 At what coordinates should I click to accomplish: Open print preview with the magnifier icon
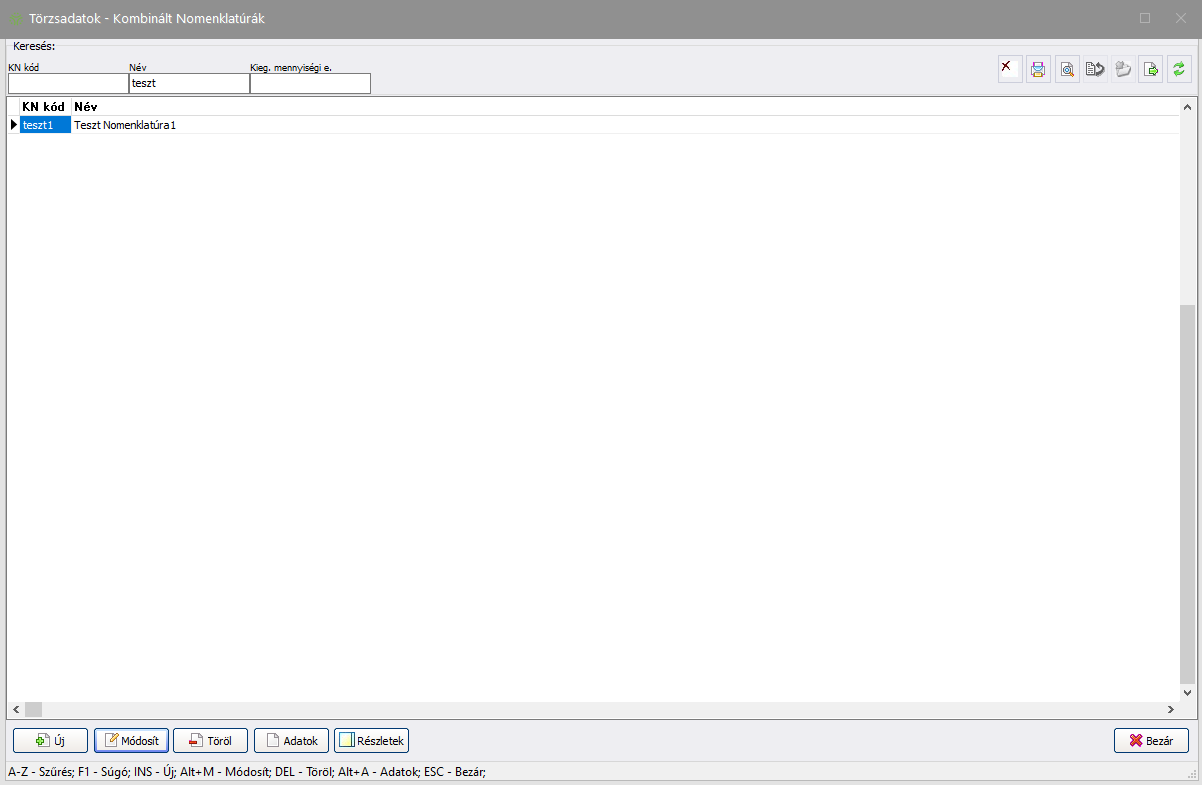click(x=1067, y=69)
